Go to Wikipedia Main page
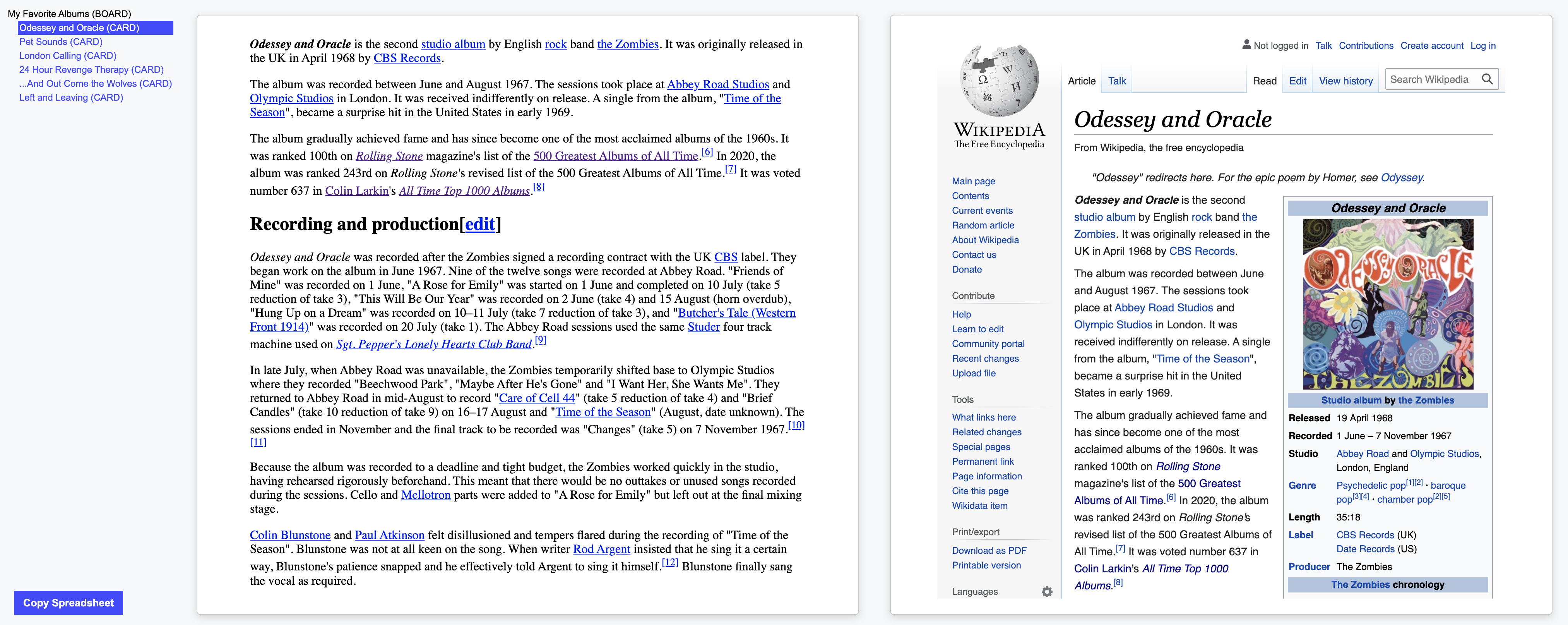 tap(973, 181)
